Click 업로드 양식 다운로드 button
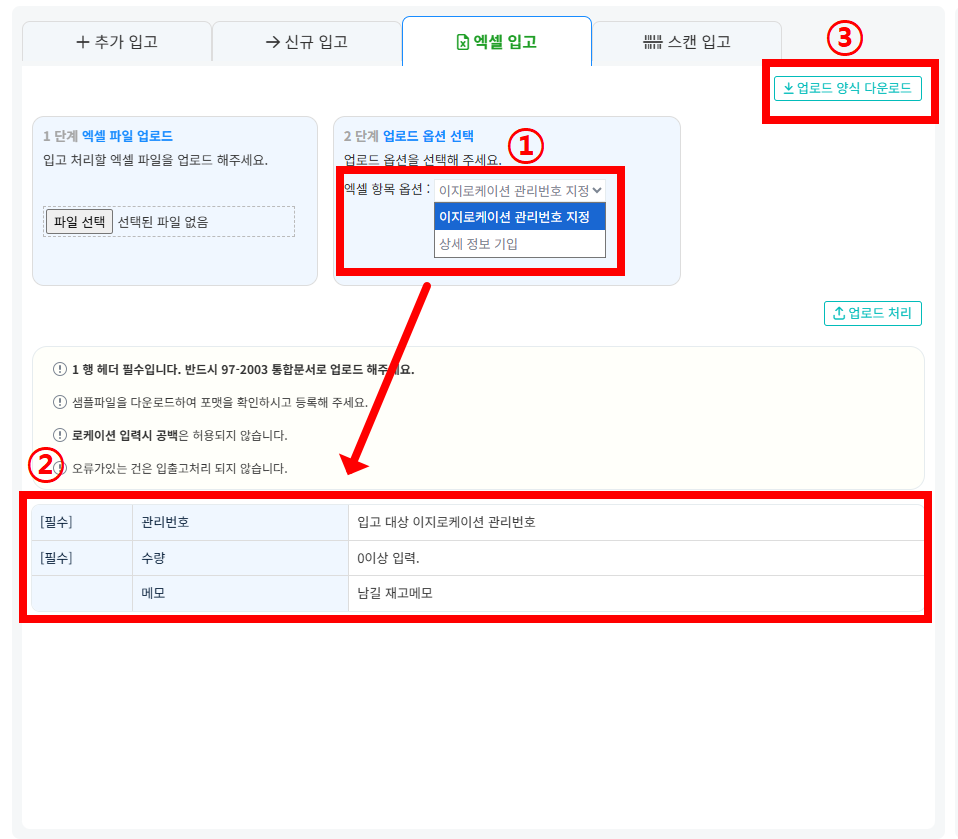This screenshot has width=958, height=839. (847, 88)
